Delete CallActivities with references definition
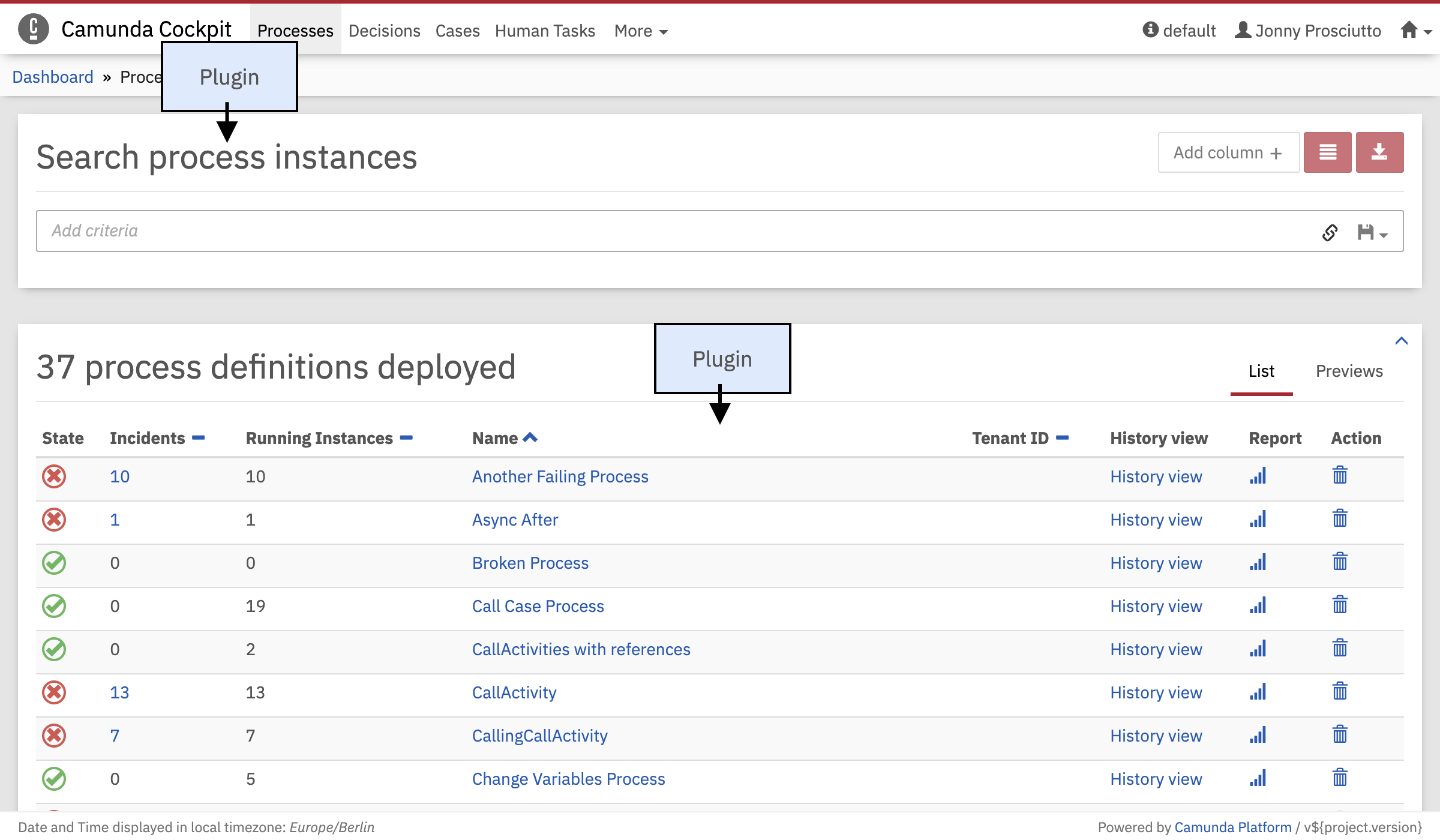The height and width of the screenshot is (840, 1440). (x=1340, y=648)
